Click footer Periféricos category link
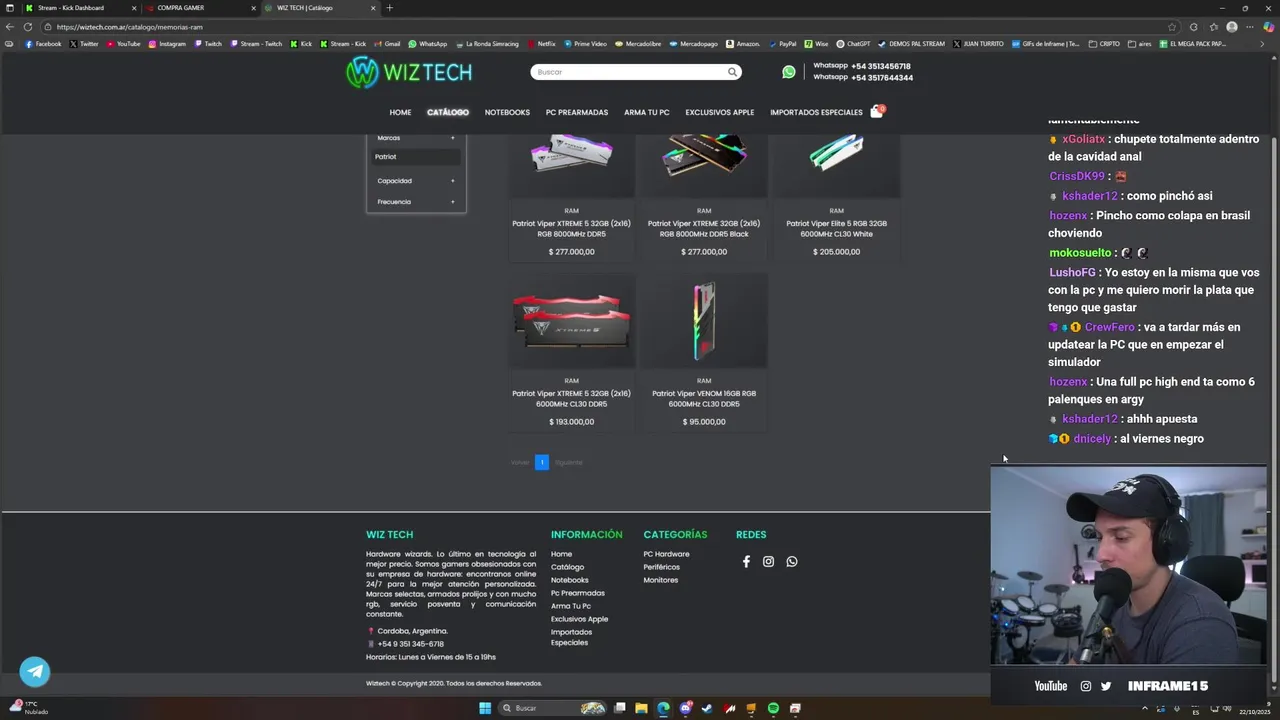The image size is (1280, 720). pos(661,567)
